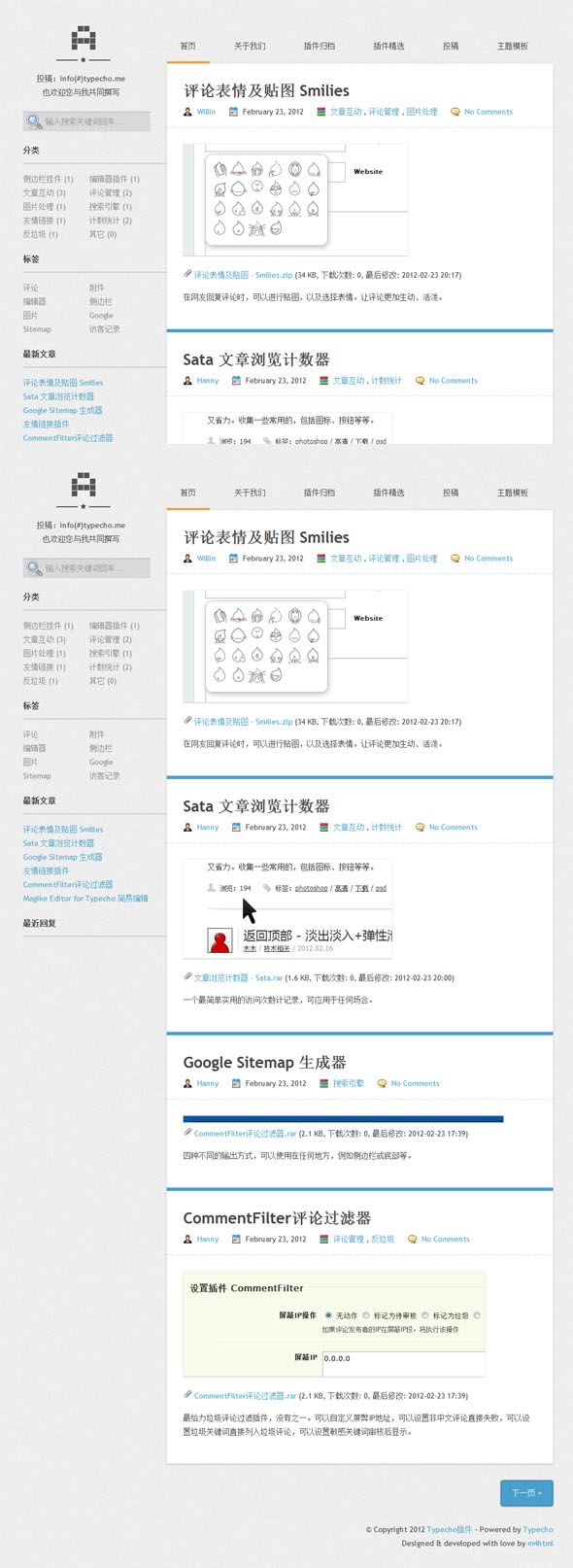Click the calendar icon under CommentFilter评论过滤器 title
Image resolution: width=573 pixels, height=1568 pixels.
point(235,1239)
